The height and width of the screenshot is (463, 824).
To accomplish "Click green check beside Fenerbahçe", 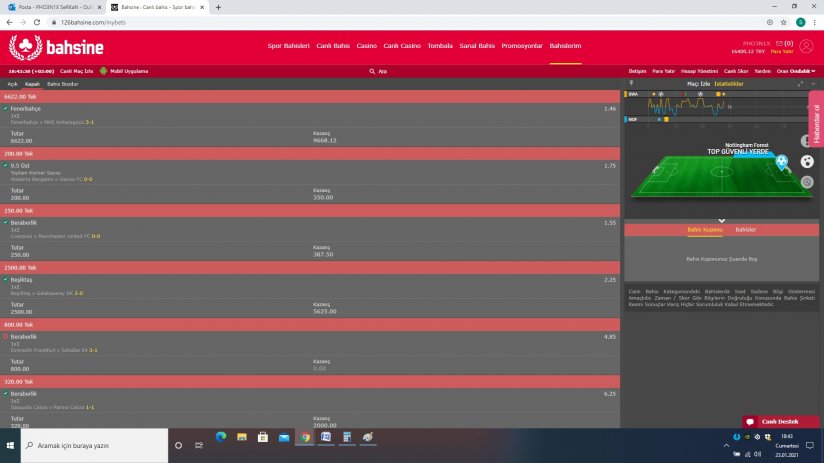I will (x=6, y=108).
